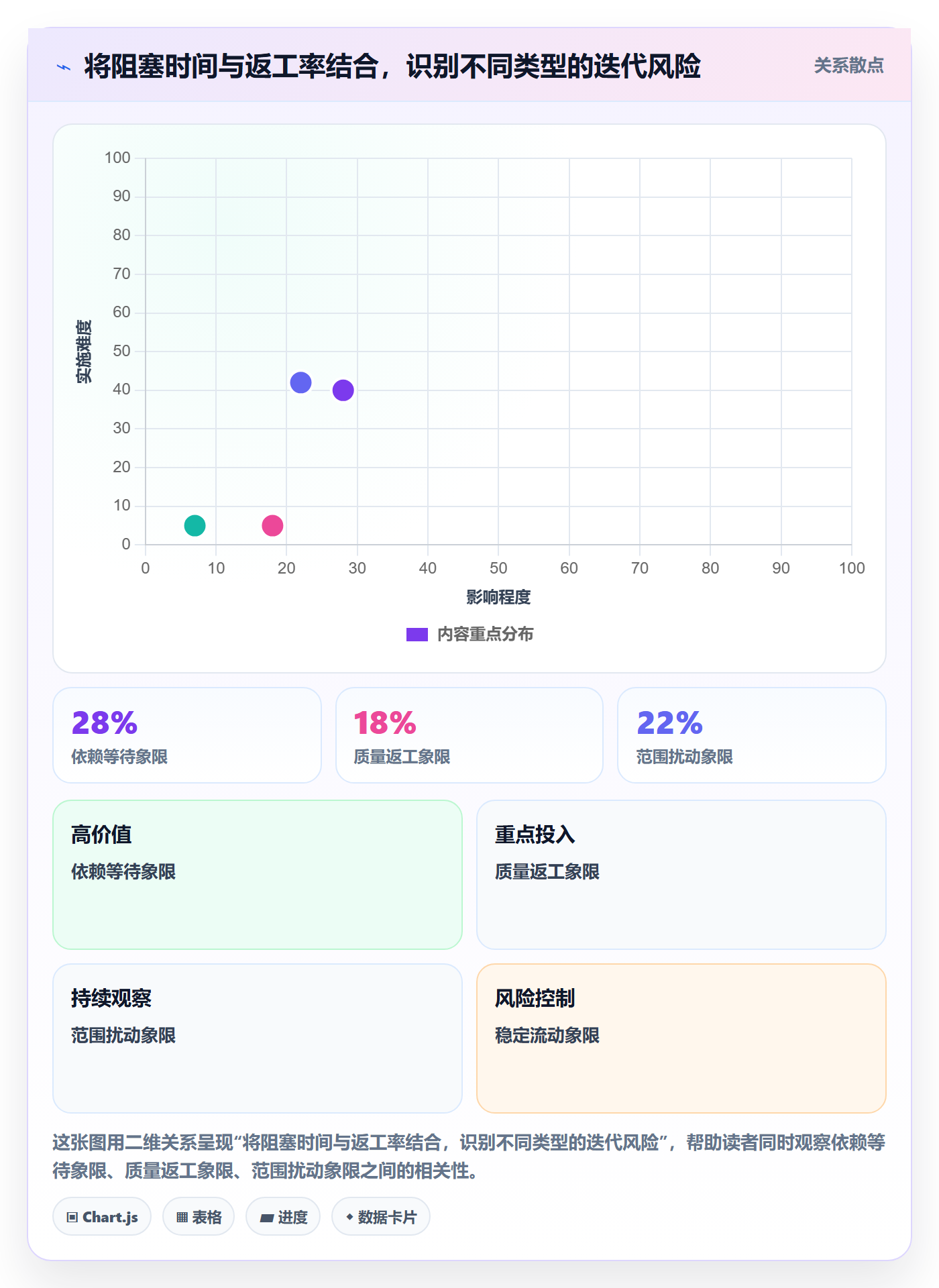Click the 进度 tag chip
Image resolution: width=939 pixels, height=1288 pixels.
283,1217
